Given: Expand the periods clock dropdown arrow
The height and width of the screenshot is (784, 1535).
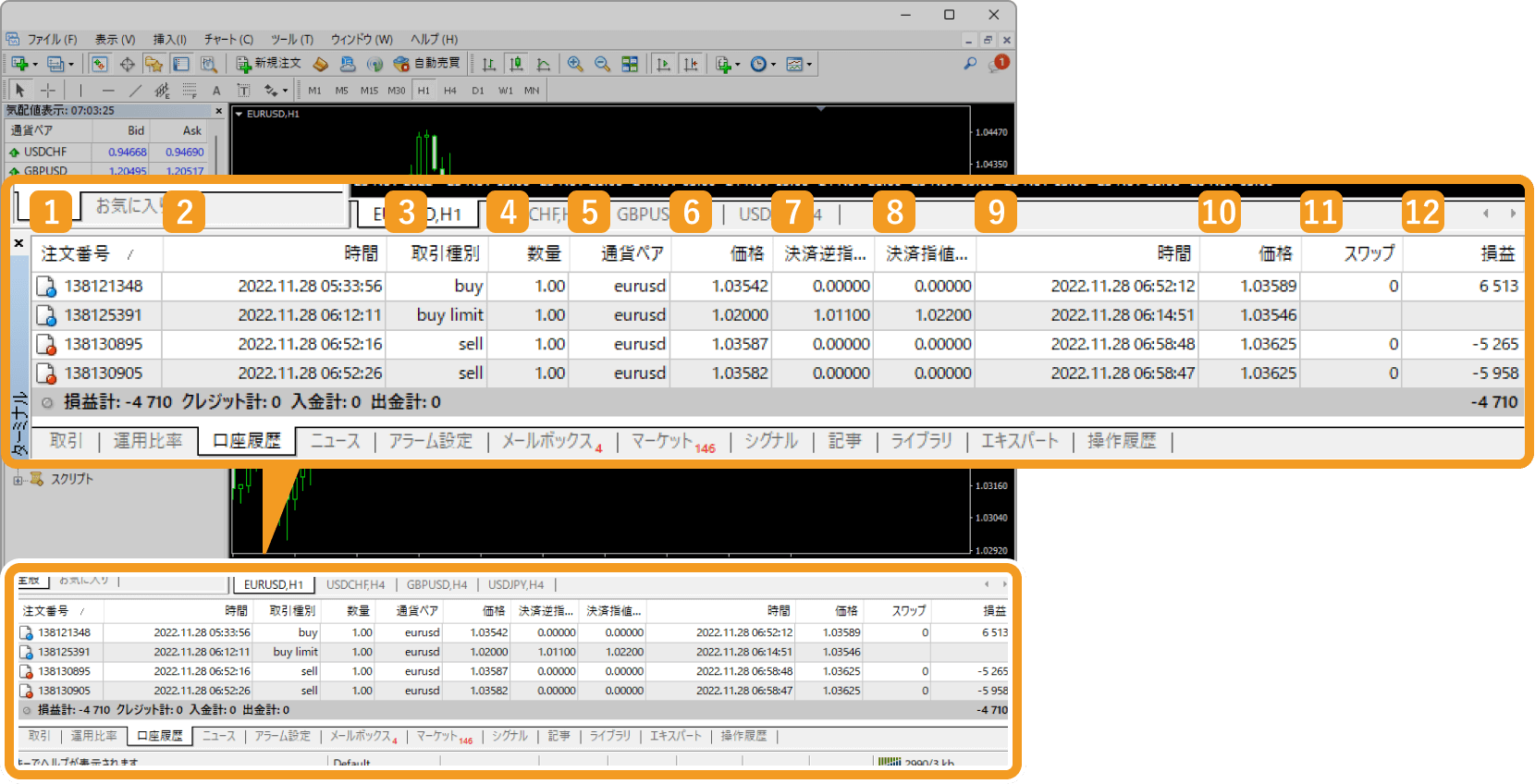Looking at the screenshot, I should tap(773, 65).
